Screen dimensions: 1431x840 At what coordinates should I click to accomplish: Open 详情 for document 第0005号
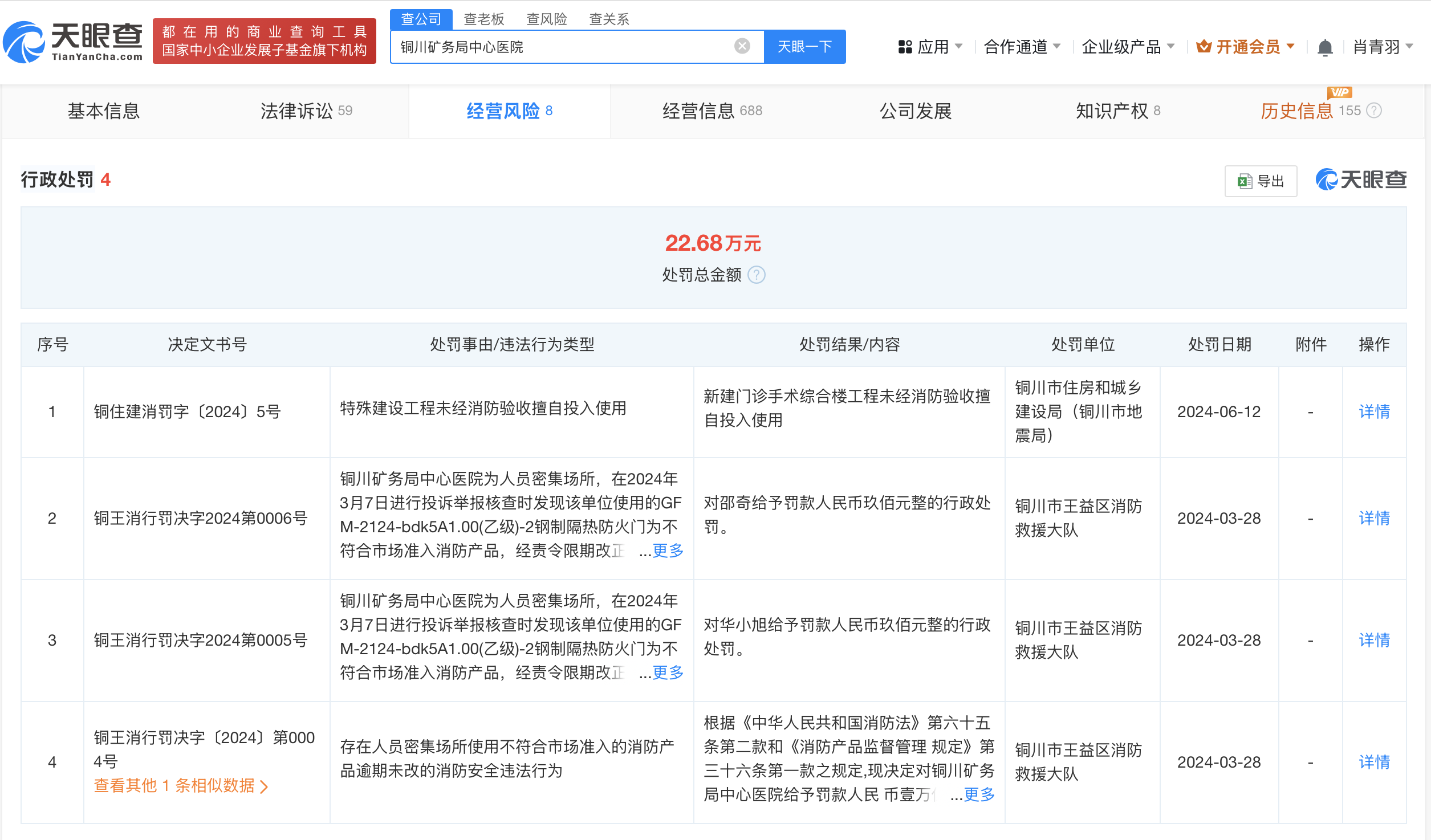point(1375,640)
